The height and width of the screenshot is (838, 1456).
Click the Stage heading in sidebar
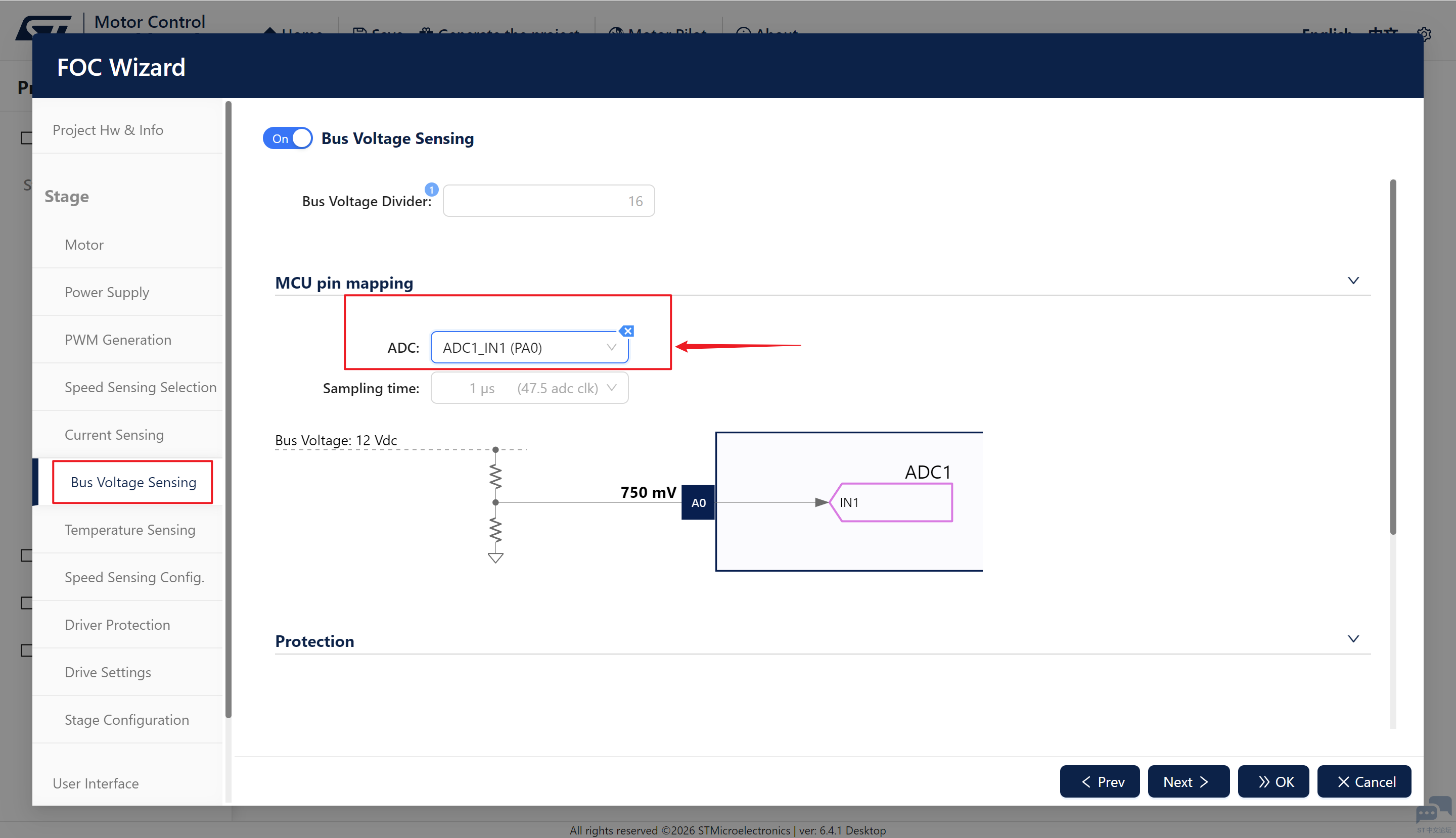point(67,197)
